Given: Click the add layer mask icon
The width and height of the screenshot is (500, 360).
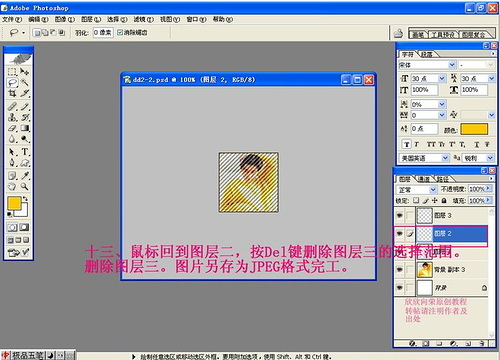Looking at the screenshot, I should click(x=426, y=343).
